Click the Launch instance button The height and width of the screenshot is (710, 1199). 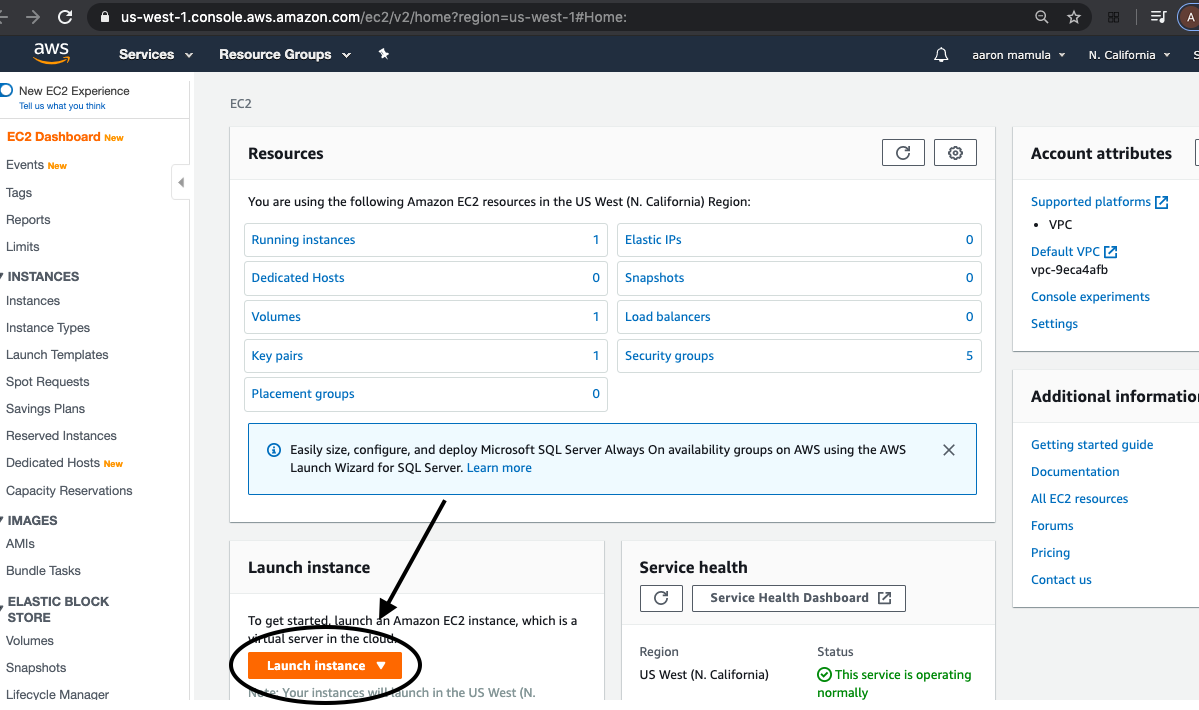click(x=325, y=666)
